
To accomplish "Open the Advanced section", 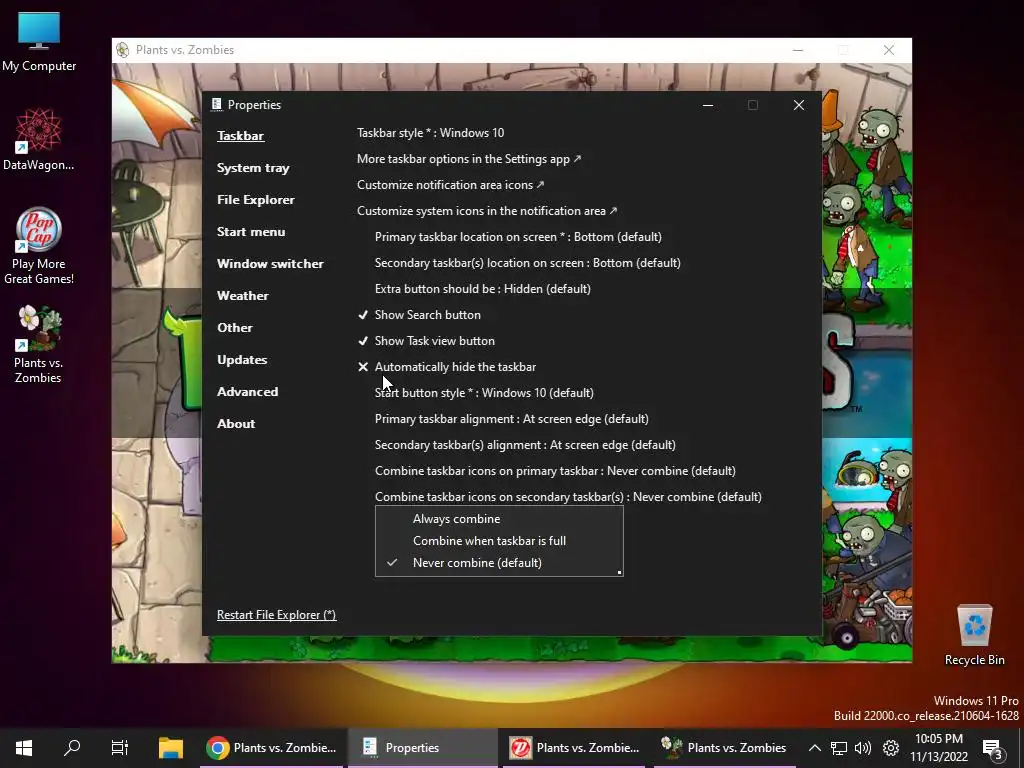I will click(x=248, y=392).
